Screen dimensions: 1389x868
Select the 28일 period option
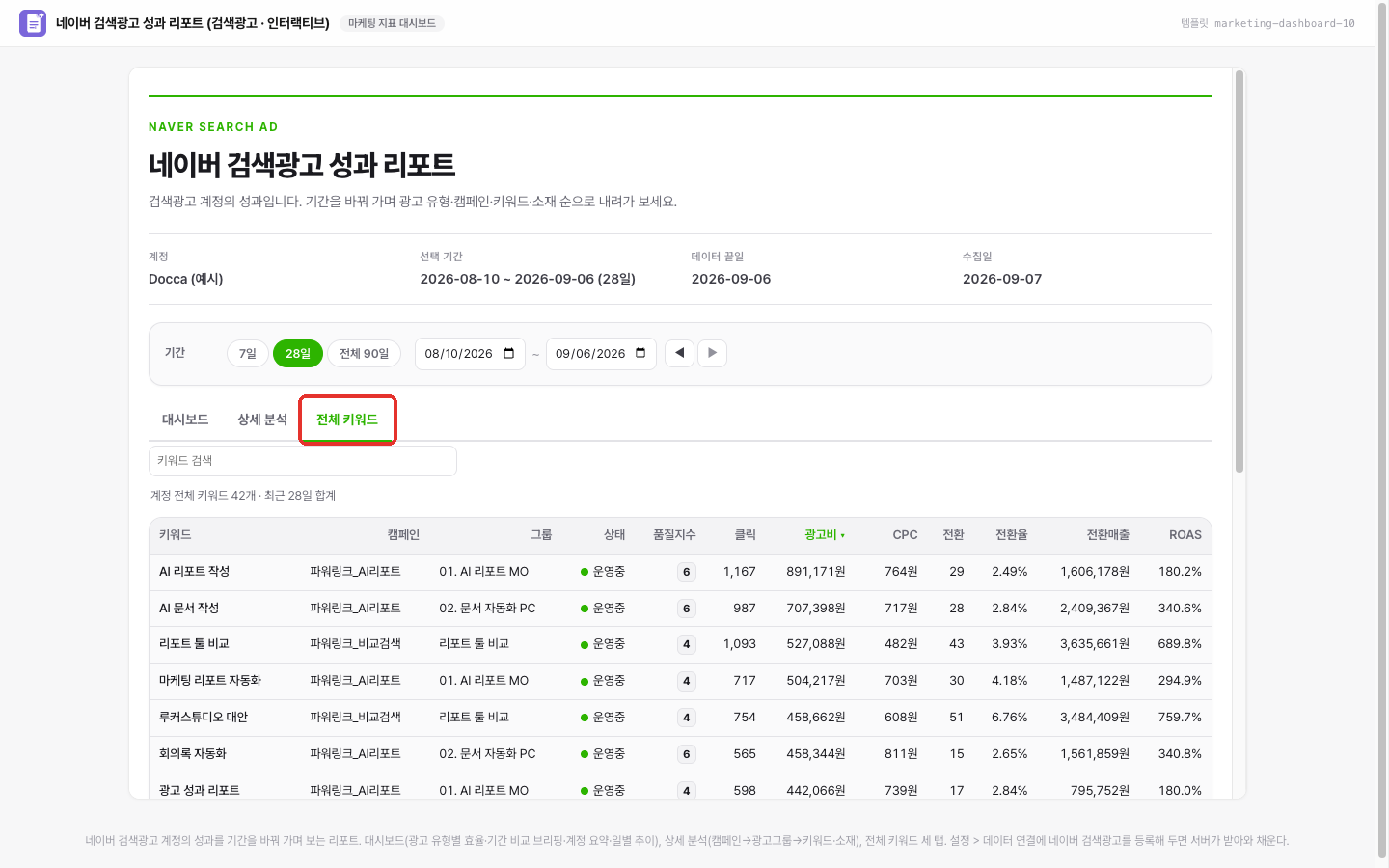(298, 354)
